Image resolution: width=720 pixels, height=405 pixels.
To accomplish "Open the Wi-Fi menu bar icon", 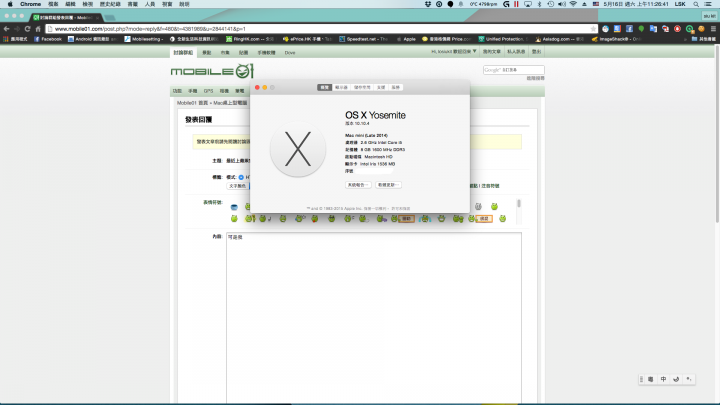I will tap(573, 4).
